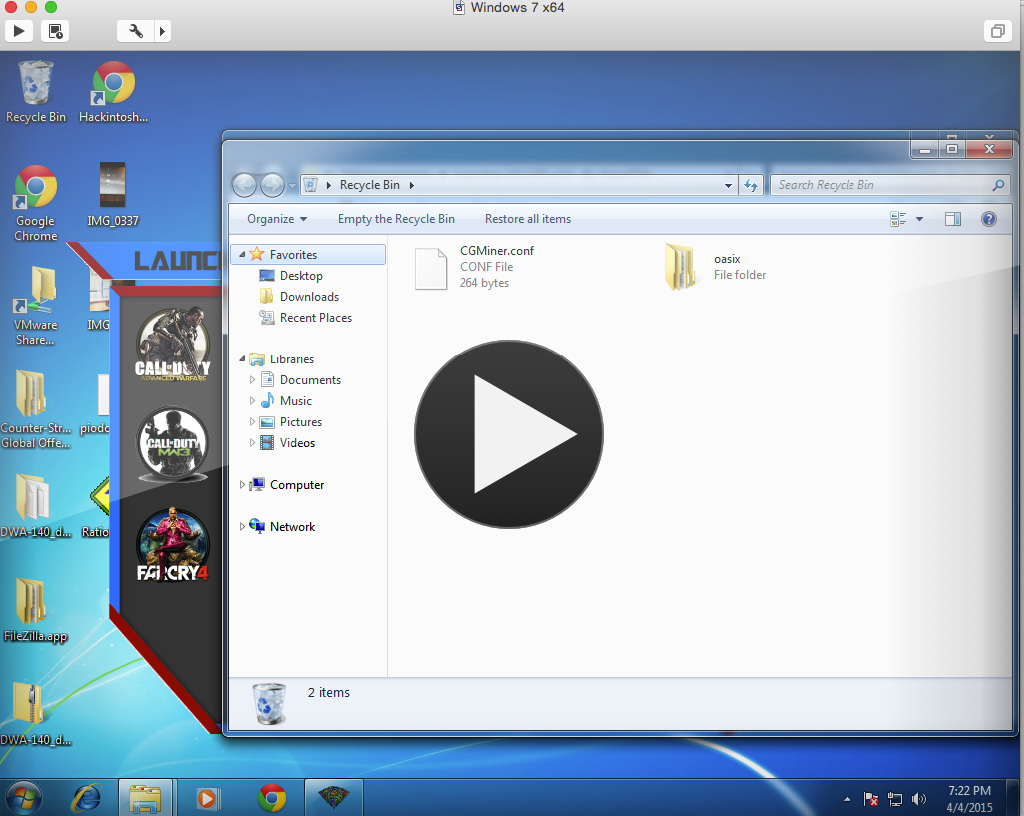Open the Action Center flag tray icon
Image resolution: width=1024 pixels, height=816 pixels.
coord(871,798)
